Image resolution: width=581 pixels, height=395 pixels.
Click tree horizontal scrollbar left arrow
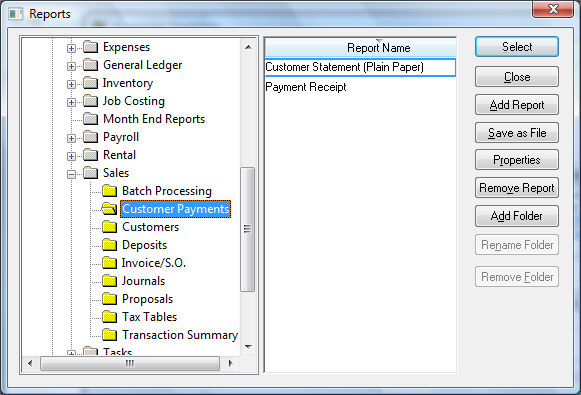coord(30,364)
